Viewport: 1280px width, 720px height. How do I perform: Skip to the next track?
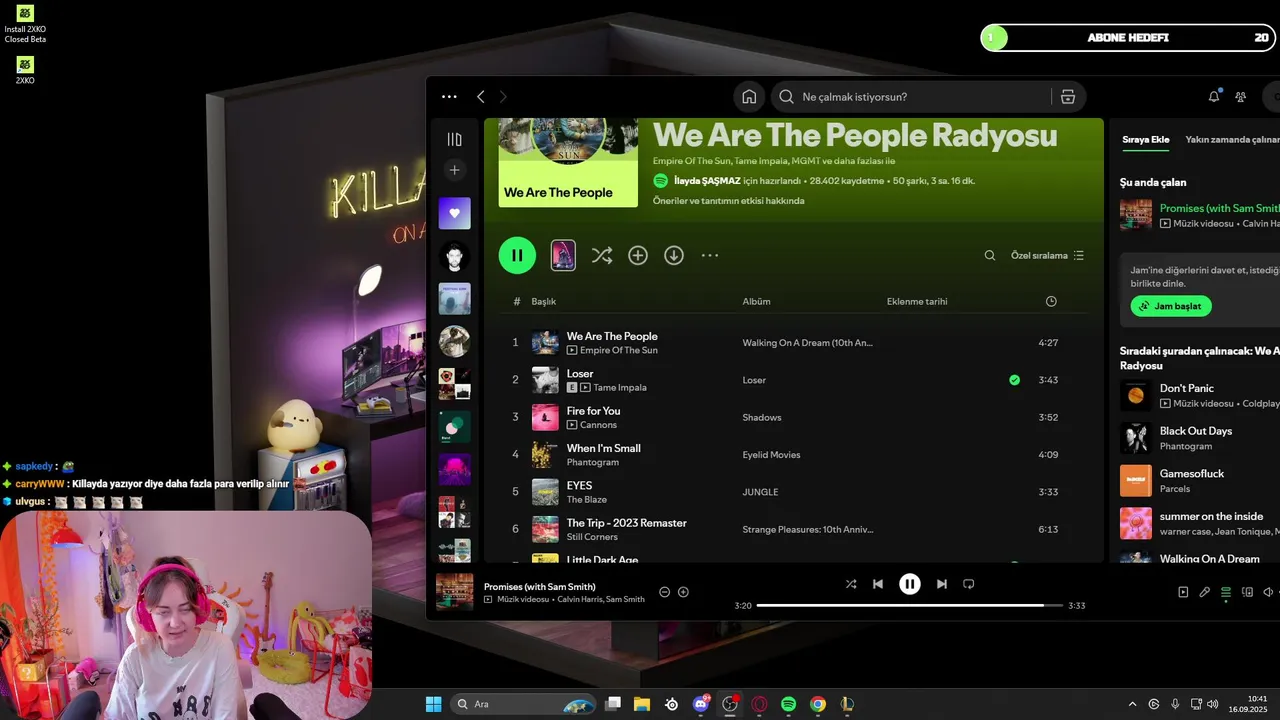click(941, 584)
